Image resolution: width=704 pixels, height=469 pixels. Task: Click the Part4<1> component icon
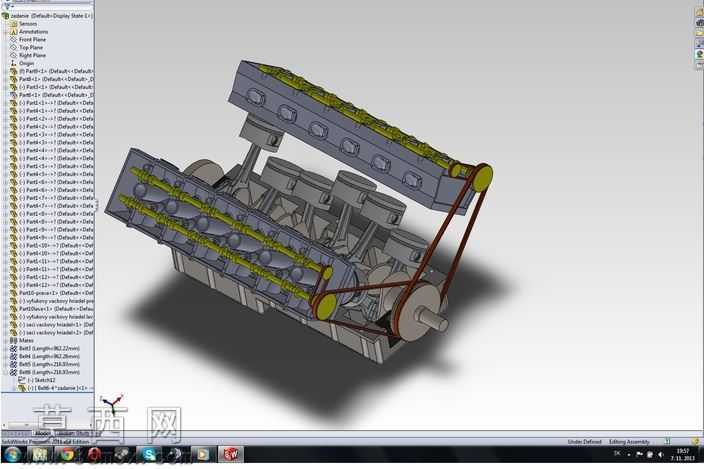tap(13, 111)
